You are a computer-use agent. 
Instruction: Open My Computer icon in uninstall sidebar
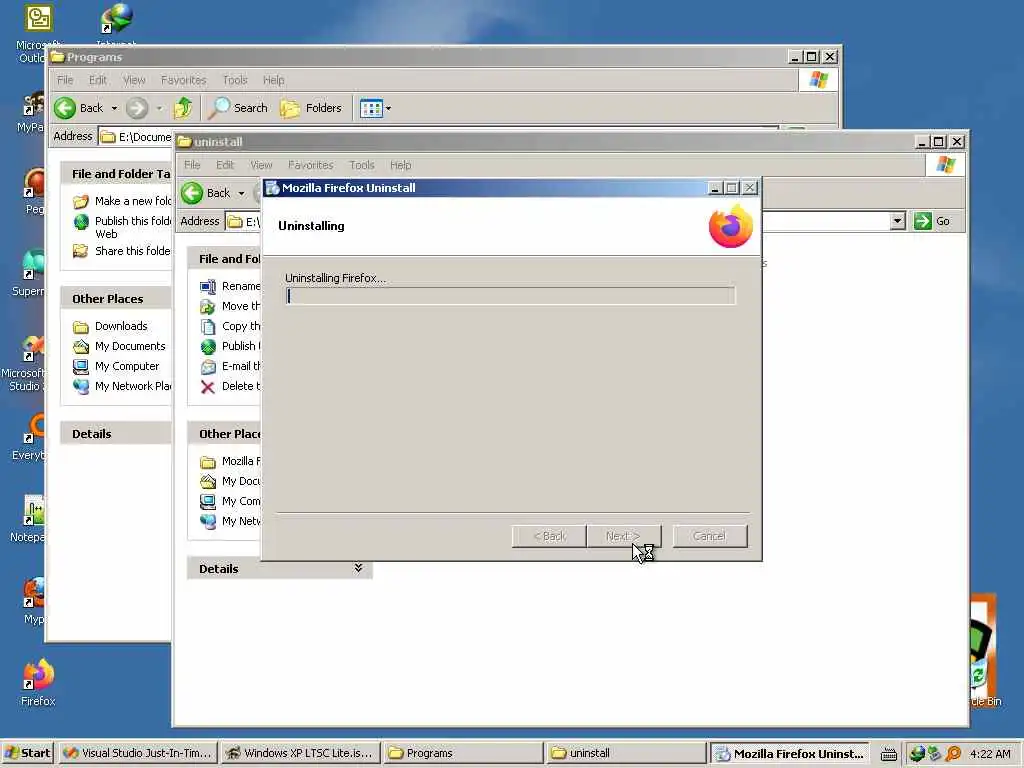[208, 502]
